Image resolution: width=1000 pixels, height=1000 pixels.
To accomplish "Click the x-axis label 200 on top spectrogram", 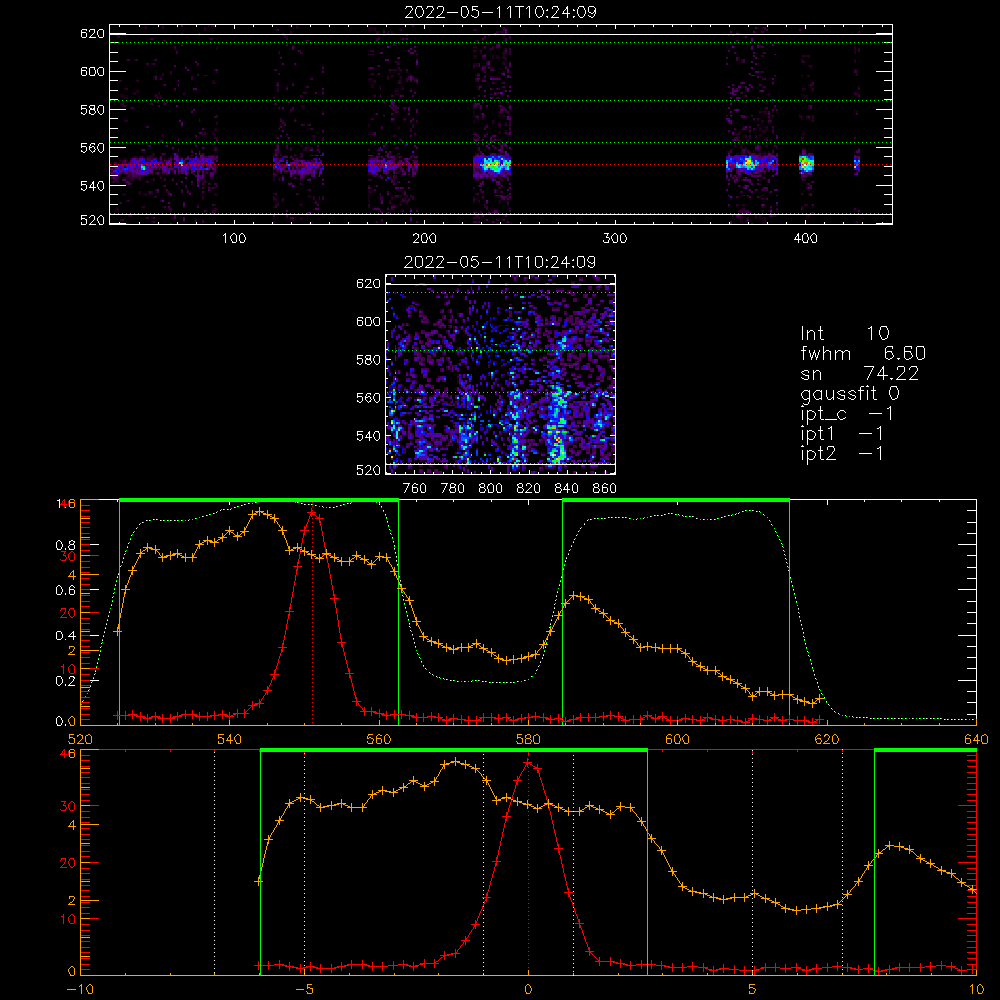I will 424,239.
